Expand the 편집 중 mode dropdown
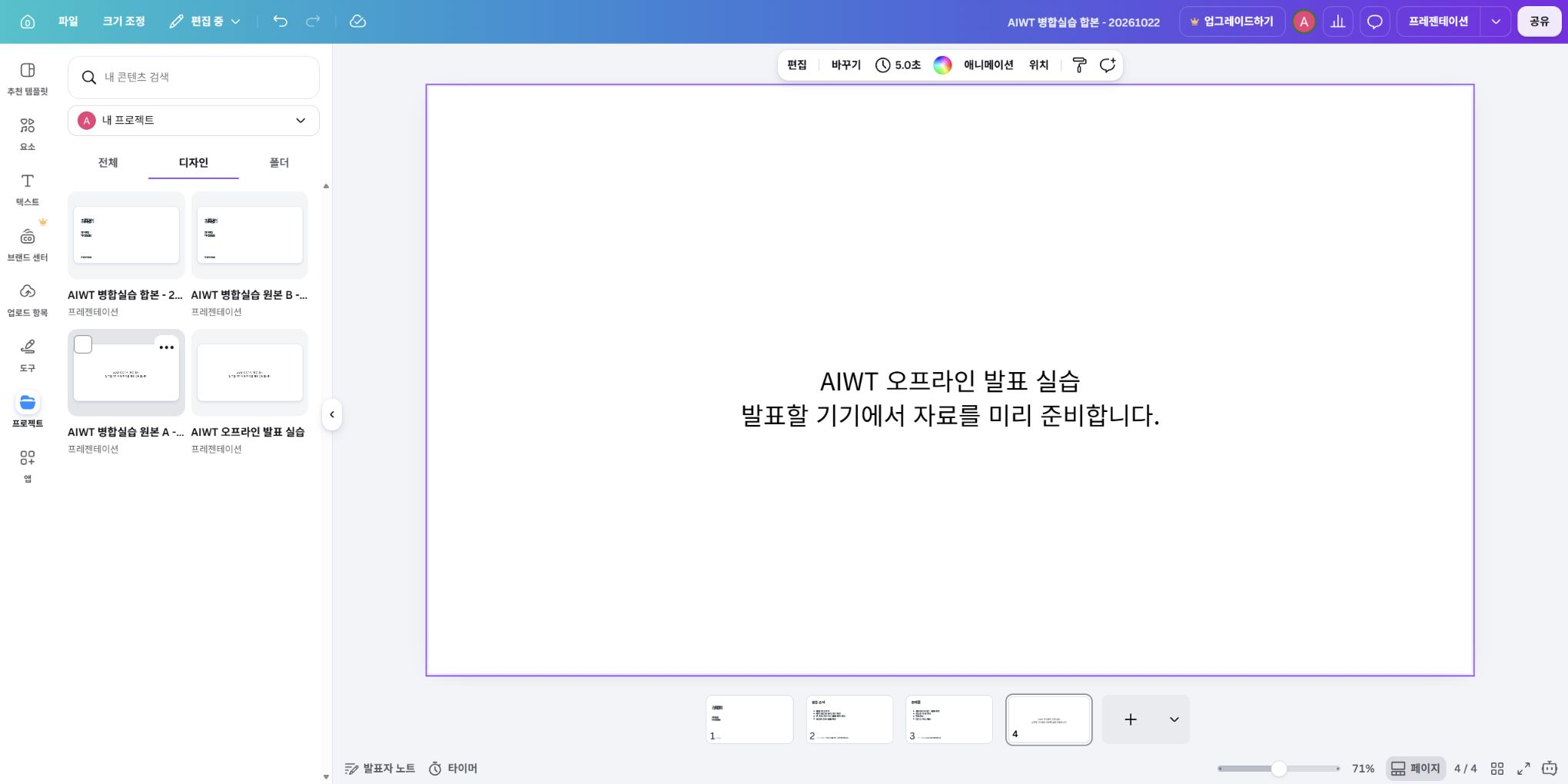This screenshot has width=1568, height=784. click(x=204, y=22)
